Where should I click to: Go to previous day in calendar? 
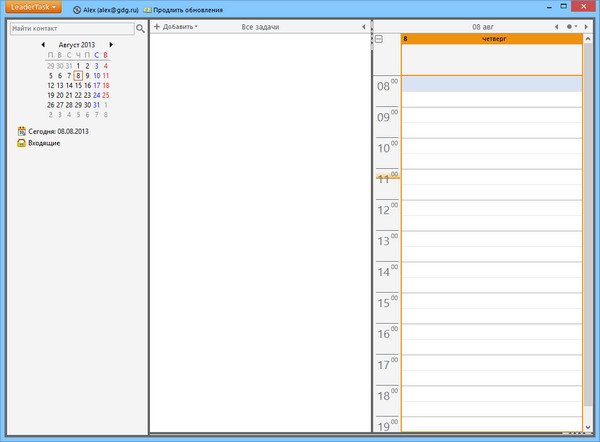click(x=556, y=26)
